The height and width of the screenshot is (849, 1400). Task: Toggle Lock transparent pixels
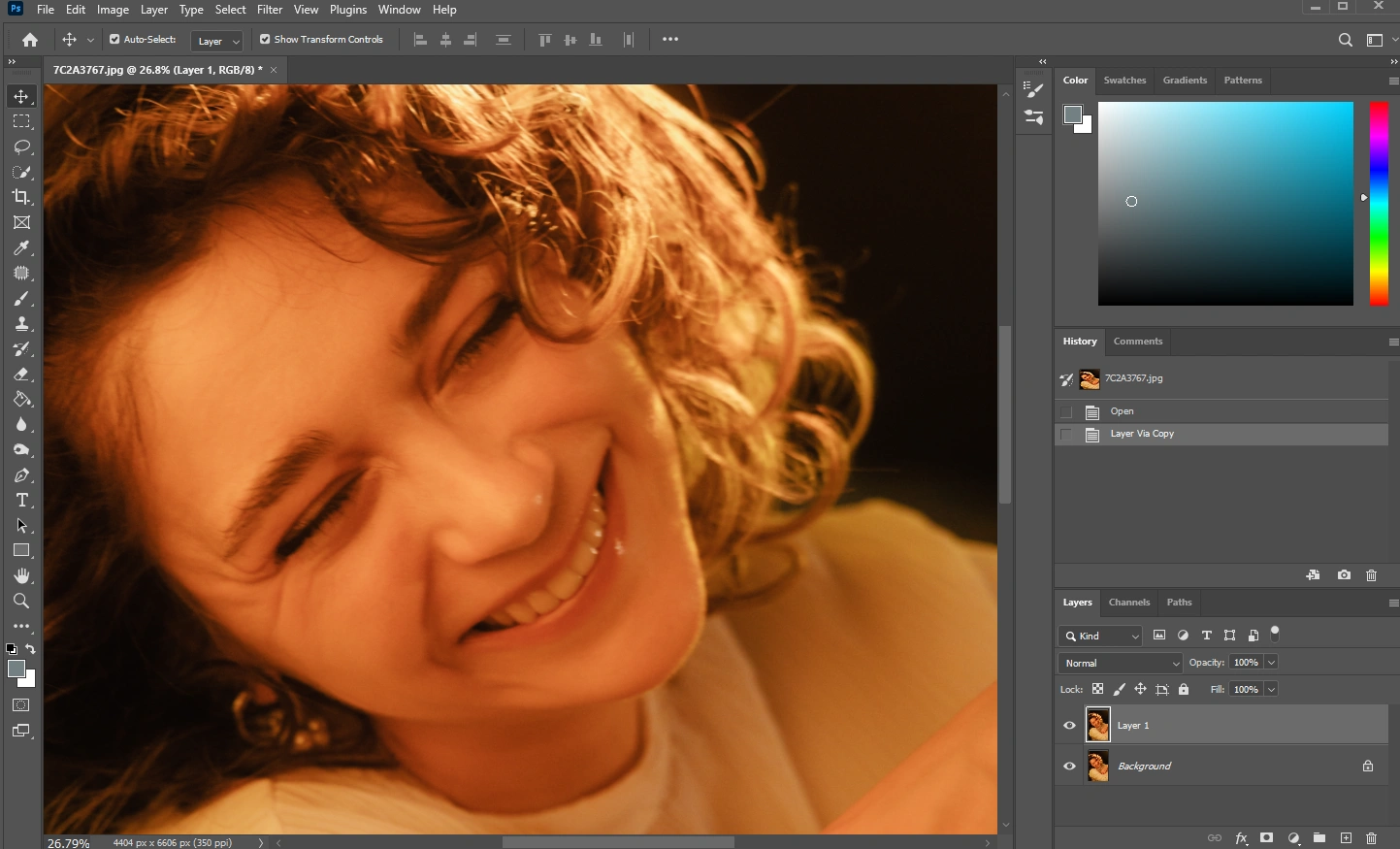(x=1097, y=690)
